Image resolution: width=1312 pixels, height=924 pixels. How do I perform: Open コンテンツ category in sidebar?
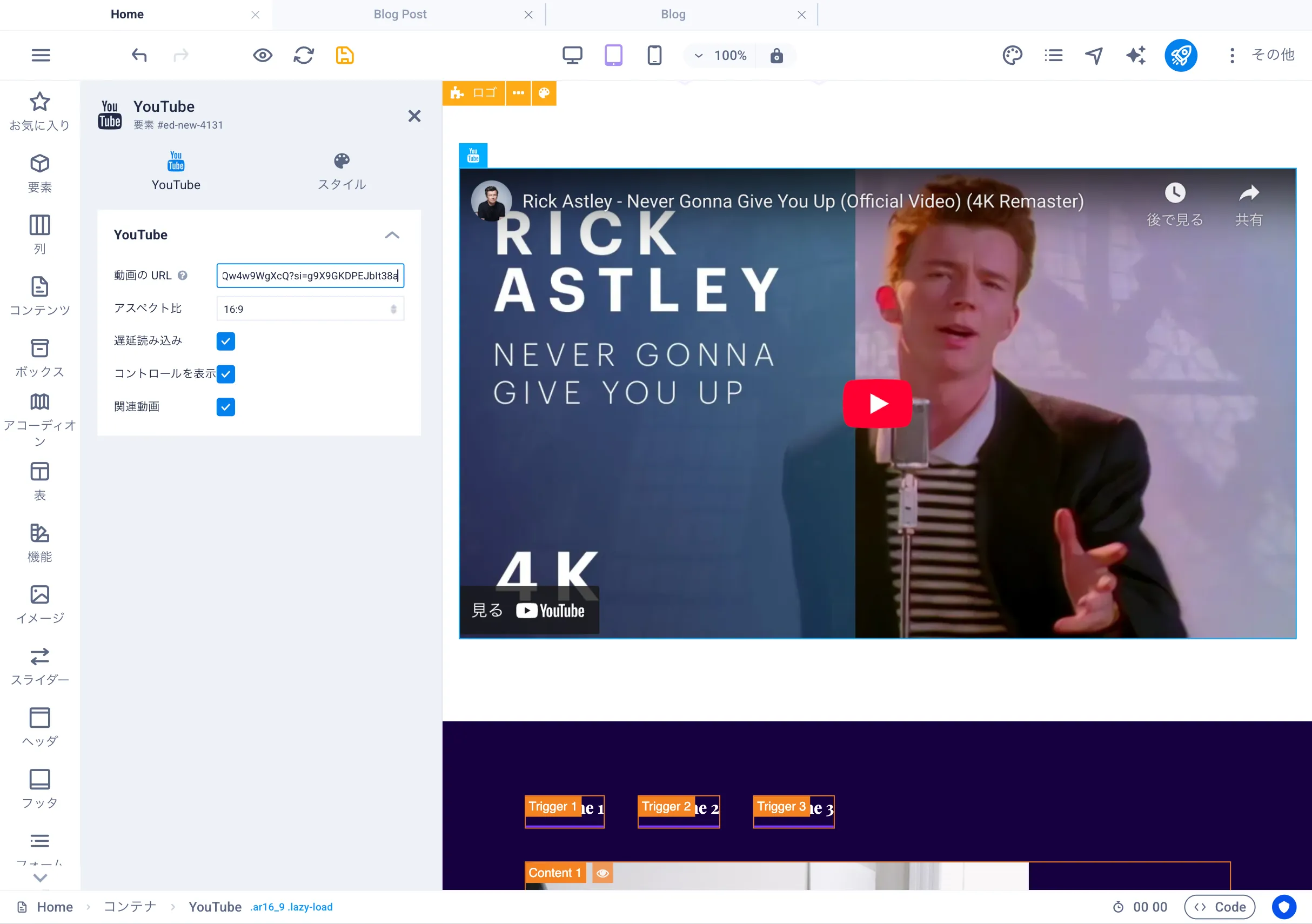click(39, 296)
